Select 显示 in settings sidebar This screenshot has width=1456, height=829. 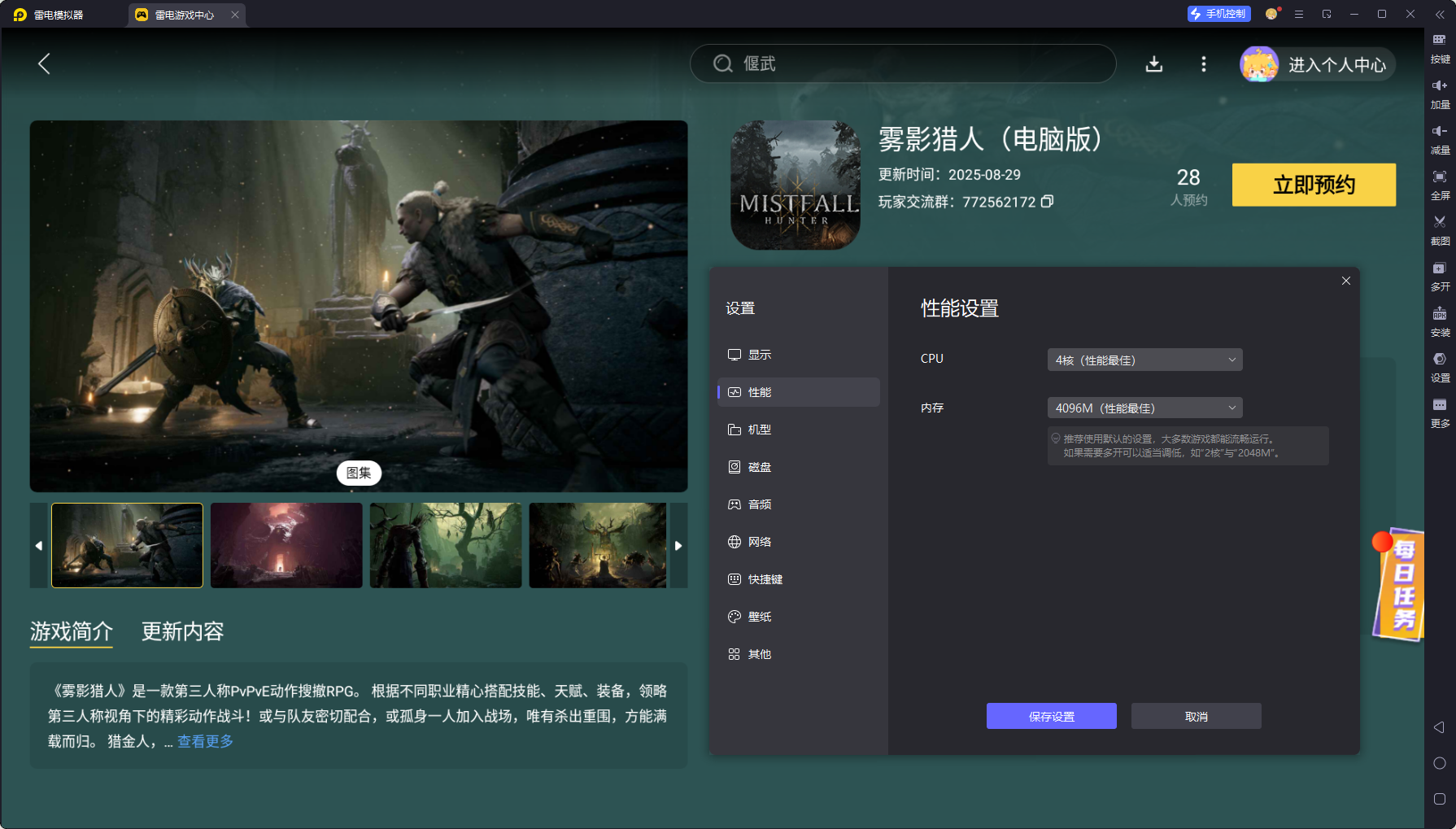coord(798,355)
